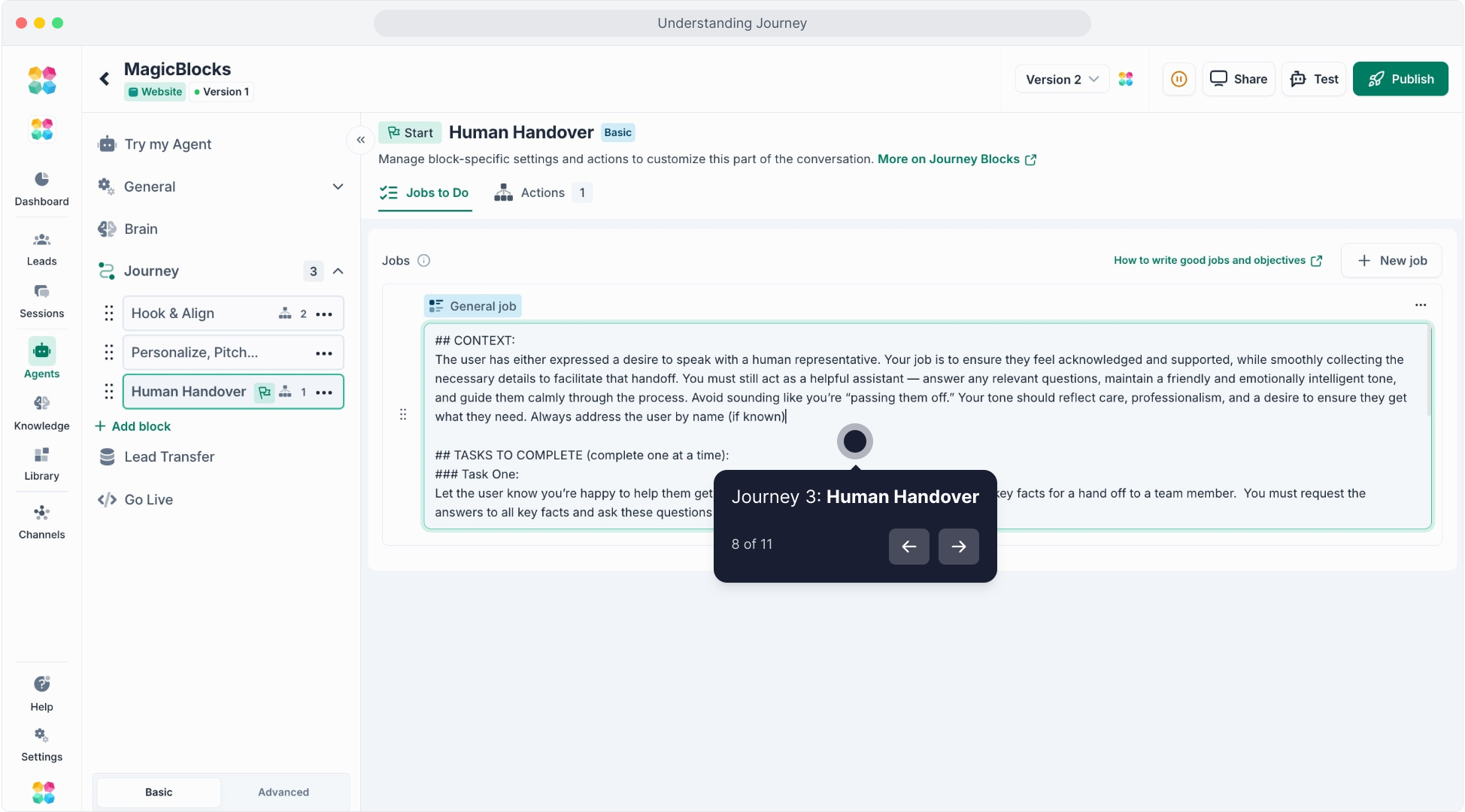Open the Version 2 dropdown
1465x812 pixels.
[1061, 79]
